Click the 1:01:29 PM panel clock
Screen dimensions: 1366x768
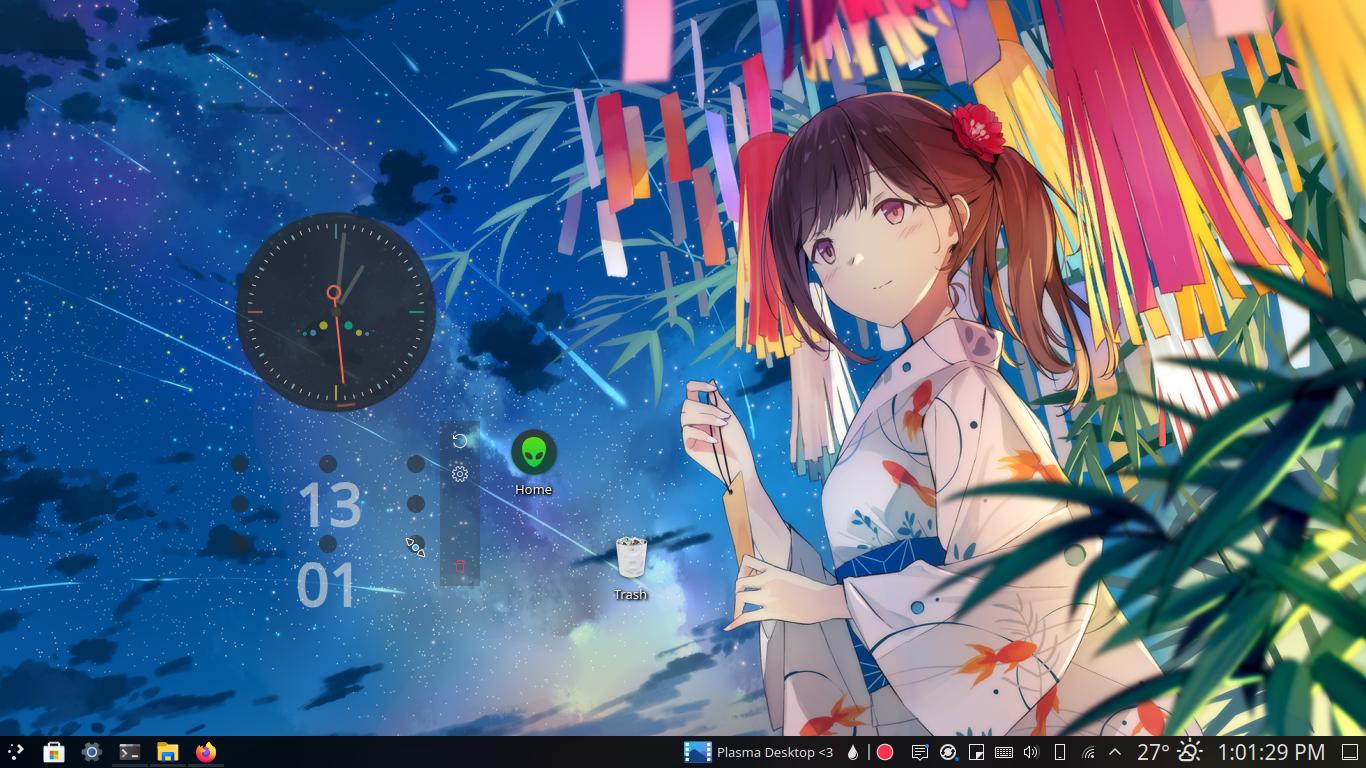(1271, 752)
